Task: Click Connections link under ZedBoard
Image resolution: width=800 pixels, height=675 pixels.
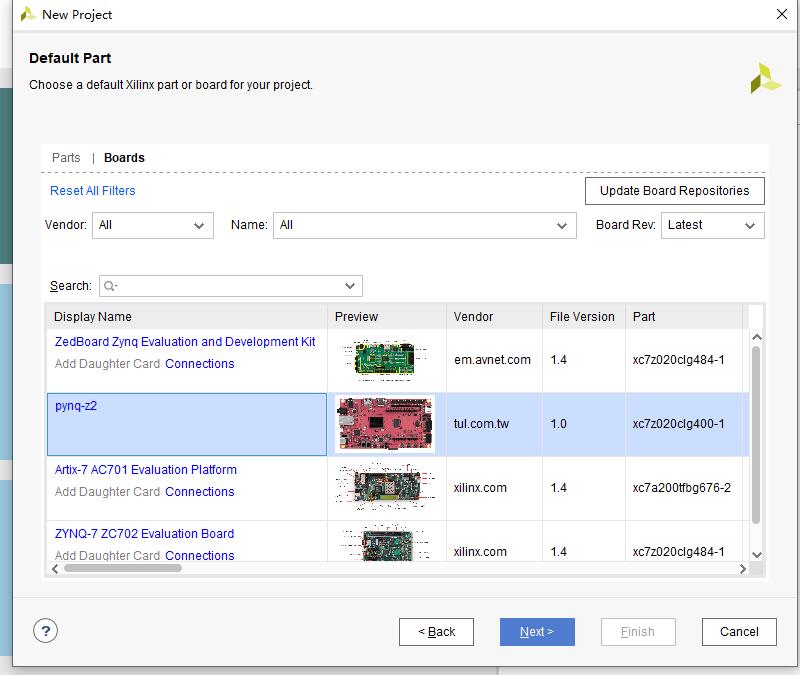Action: pos(199,364)
